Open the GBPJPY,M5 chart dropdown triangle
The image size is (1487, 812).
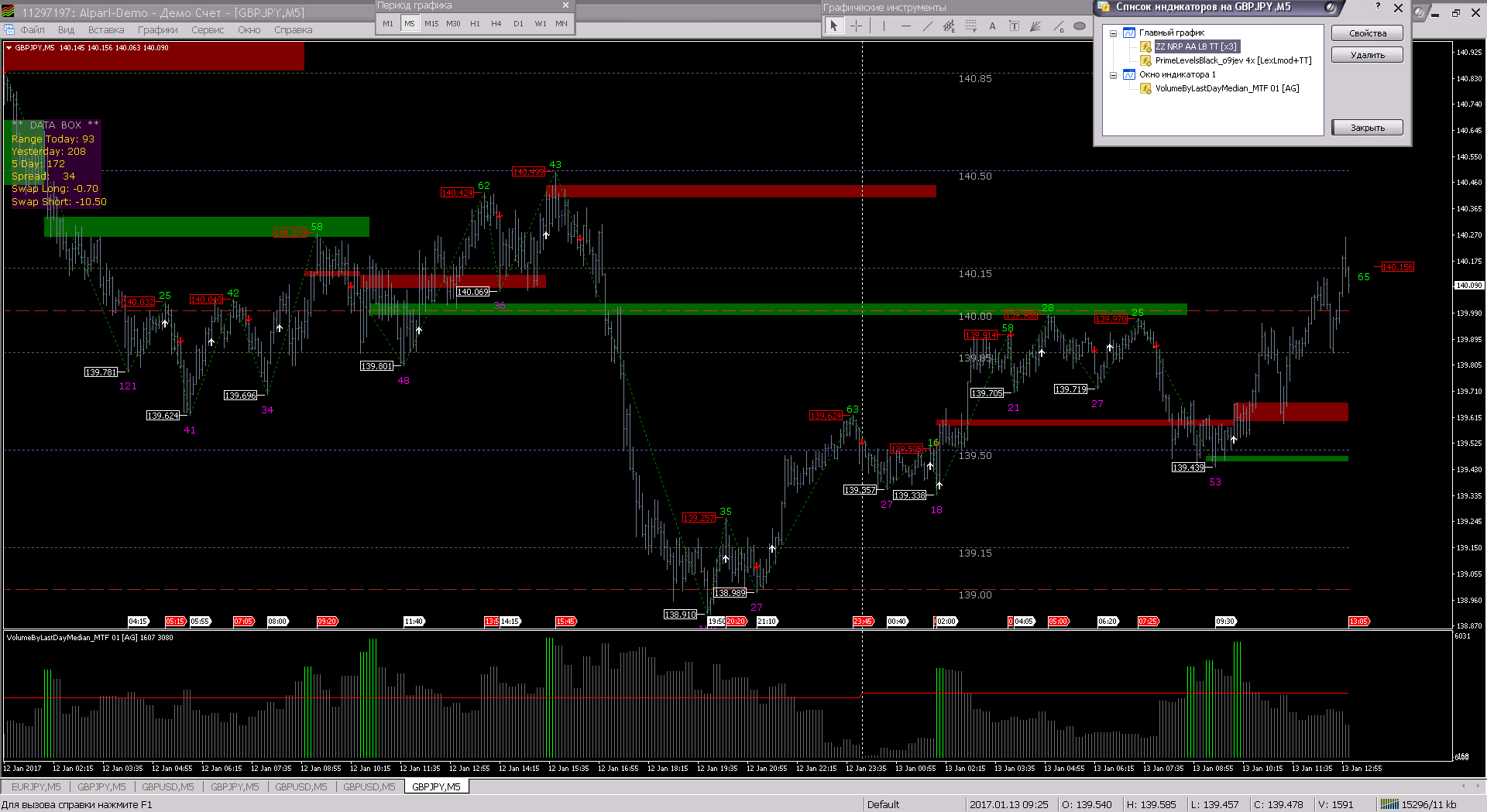9,48
